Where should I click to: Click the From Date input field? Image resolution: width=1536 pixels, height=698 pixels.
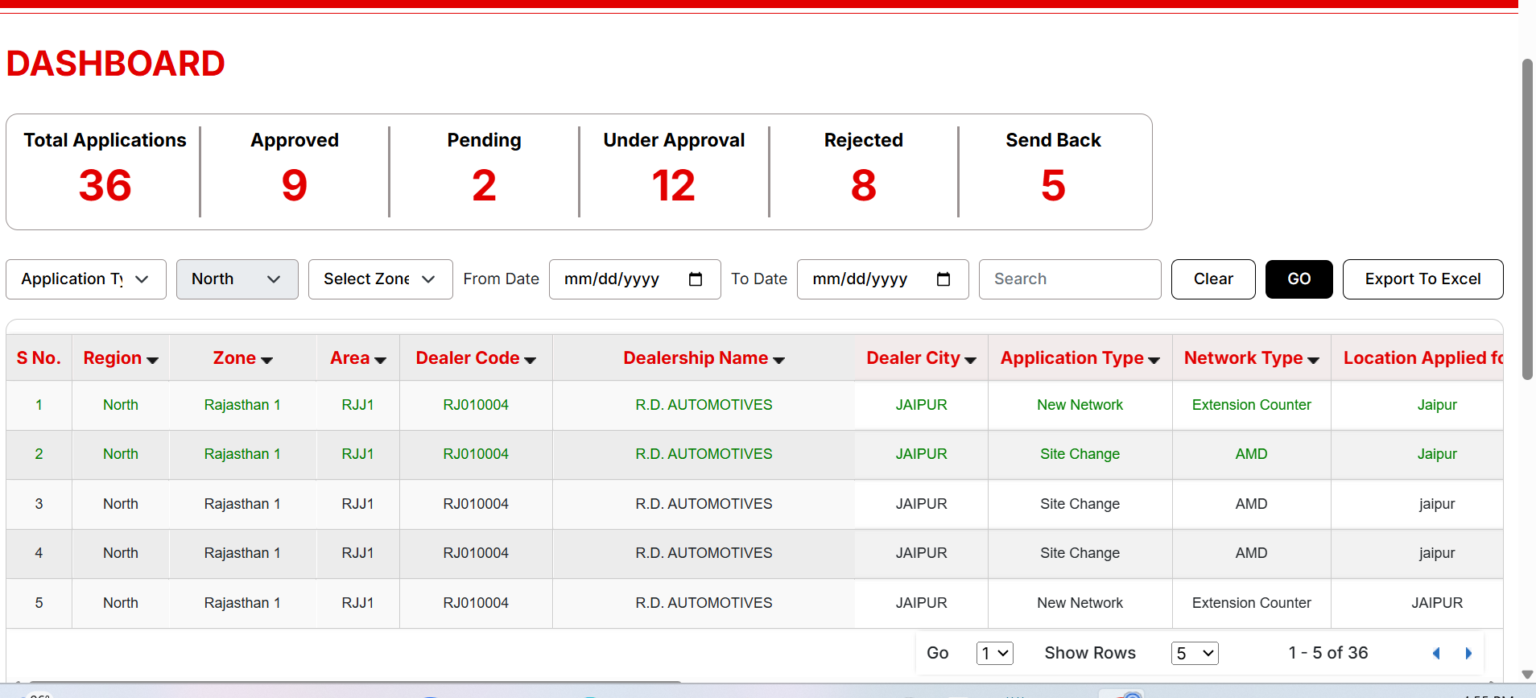[634, 279]
